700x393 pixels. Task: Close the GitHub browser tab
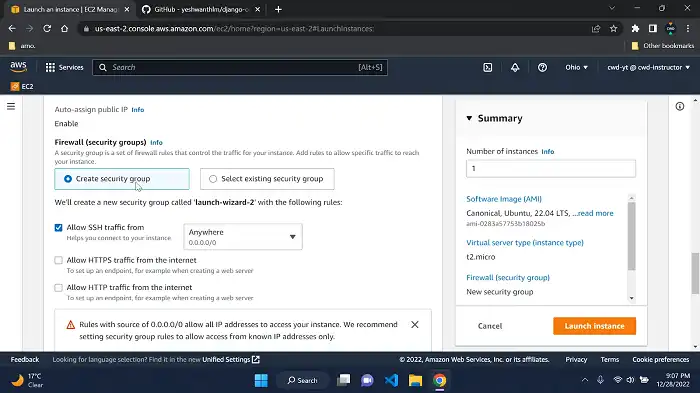point(258,9)
